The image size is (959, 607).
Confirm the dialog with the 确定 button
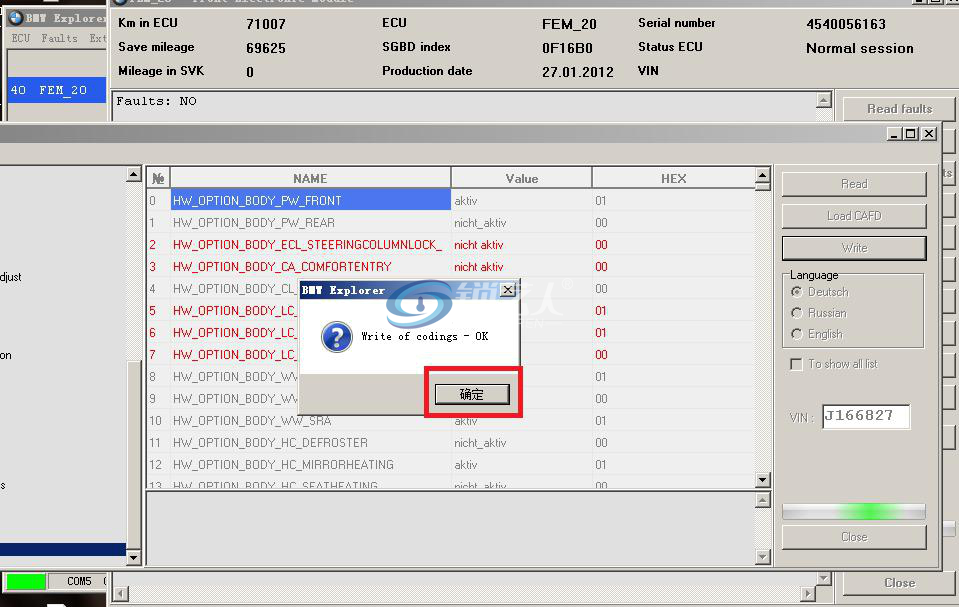click(472, 394)
